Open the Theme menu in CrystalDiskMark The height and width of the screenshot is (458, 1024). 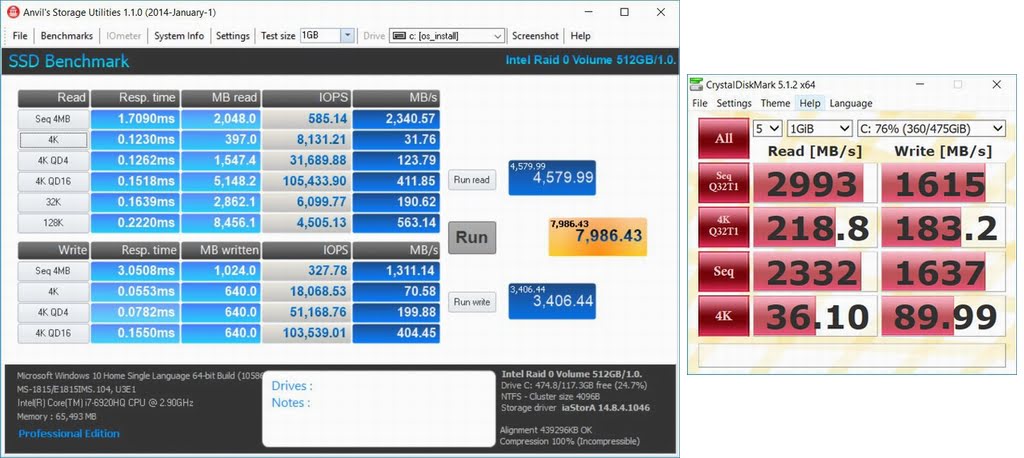tap(775, 103)
